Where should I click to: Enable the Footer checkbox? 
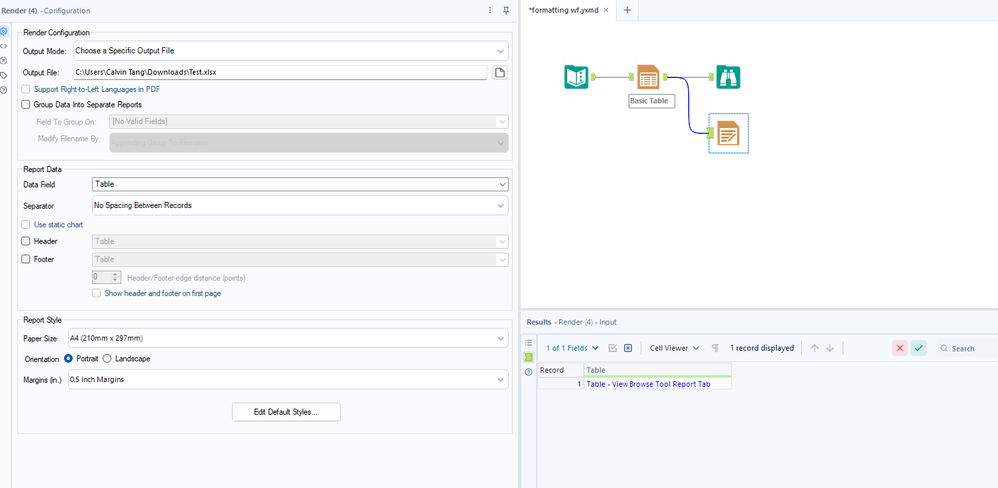(26, 259)
